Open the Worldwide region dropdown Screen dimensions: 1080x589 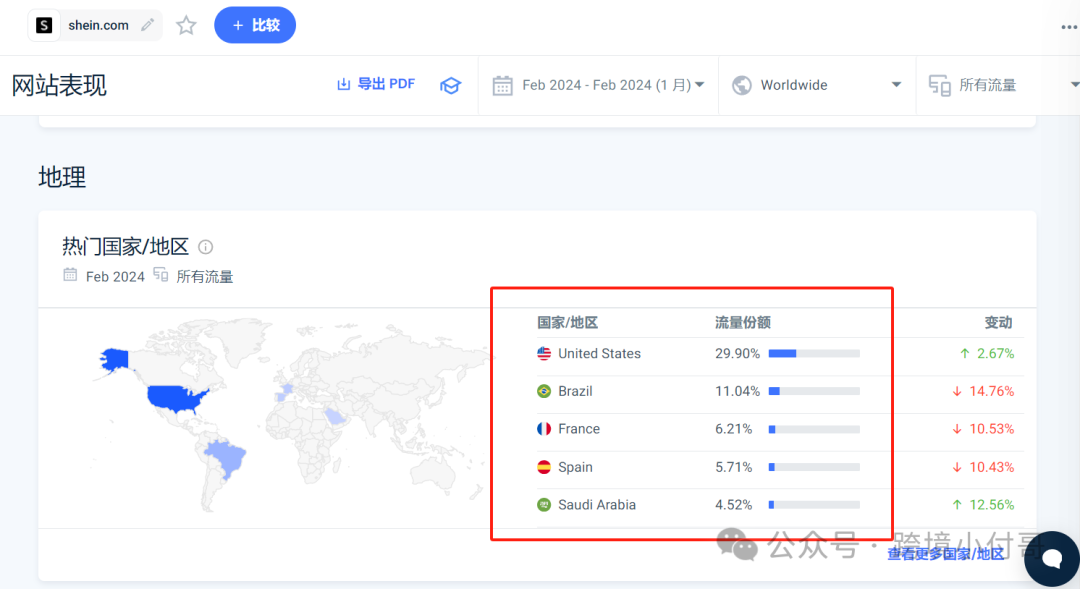point(816,84)
